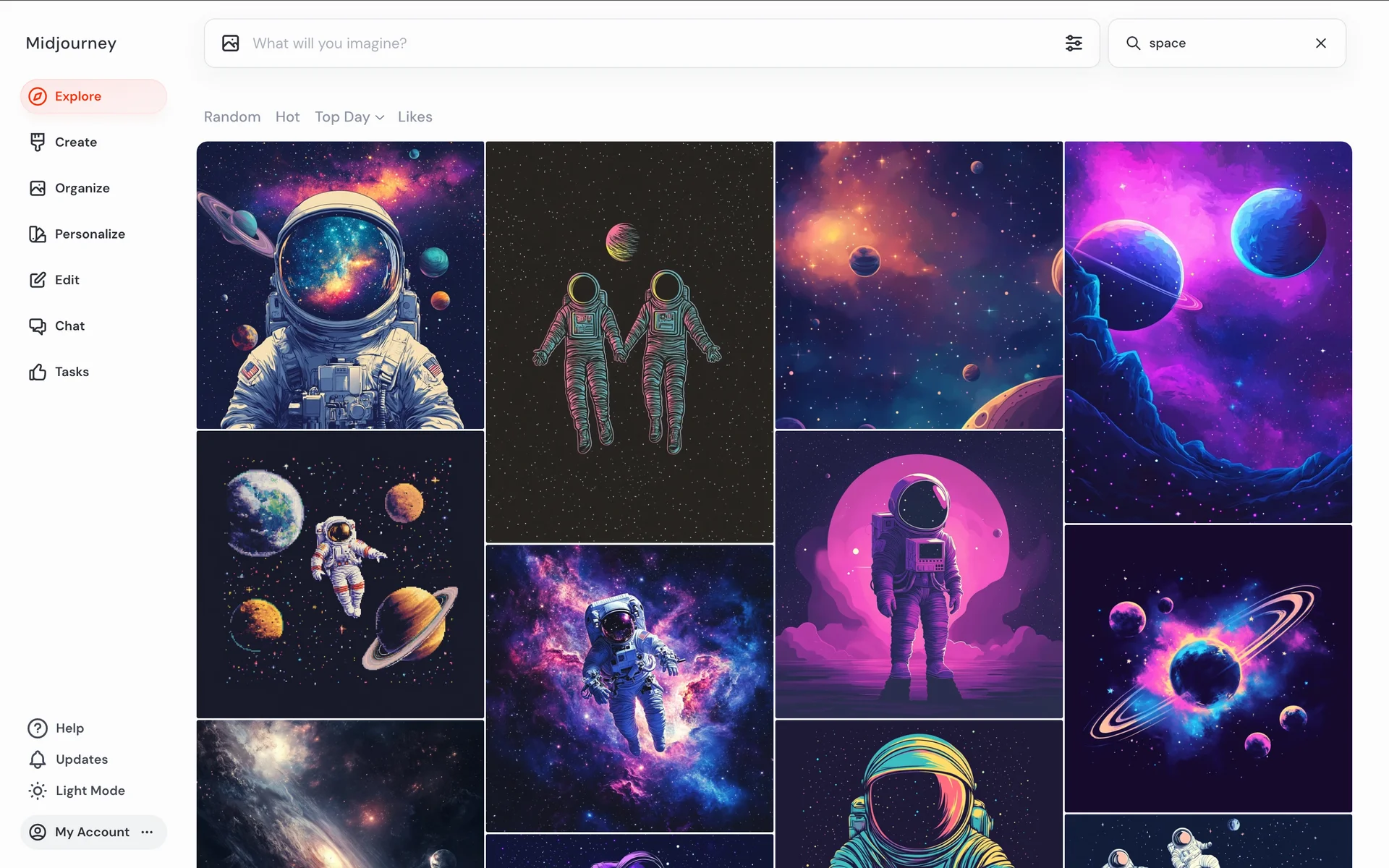The height and width of the screenshot is (868, 1389).
Task: Click the Explore compass icon
Action: [x=38, y=96]
